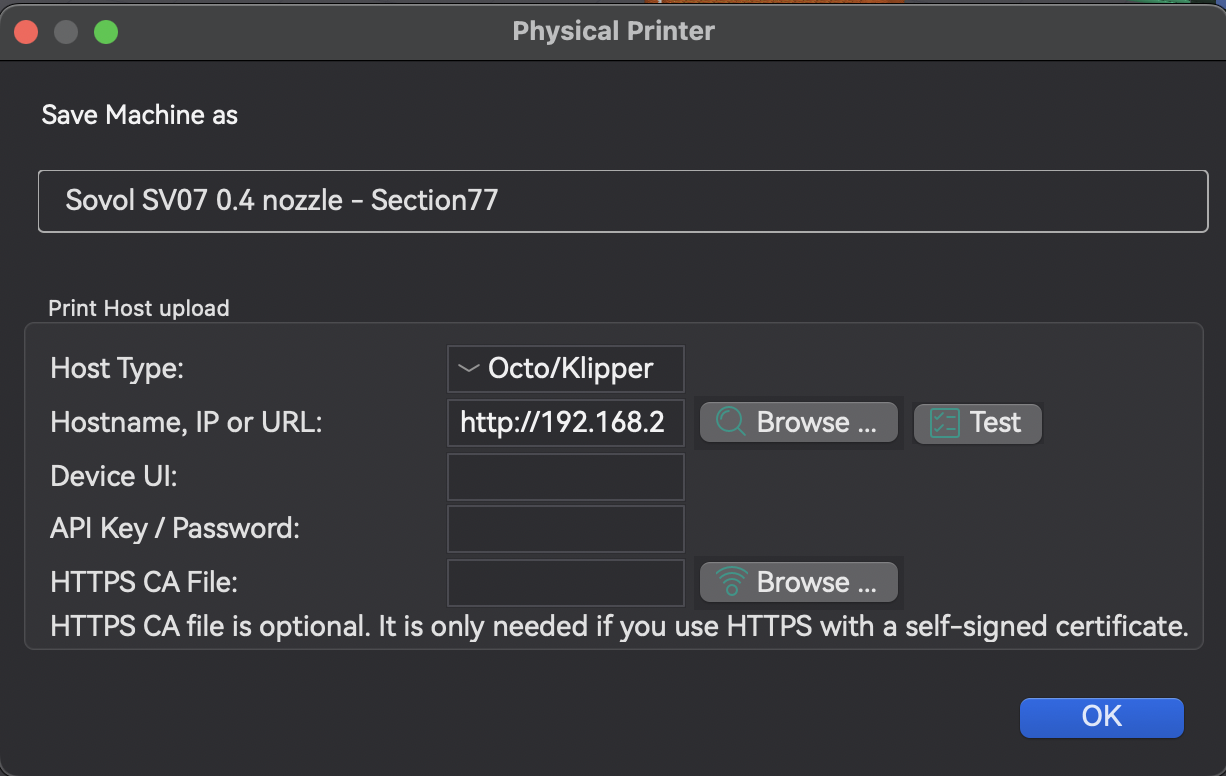Viewport: 1226px width, 776px height.
Task: Click the chevron icon in Host Type selector
Action: pos(469,368)
